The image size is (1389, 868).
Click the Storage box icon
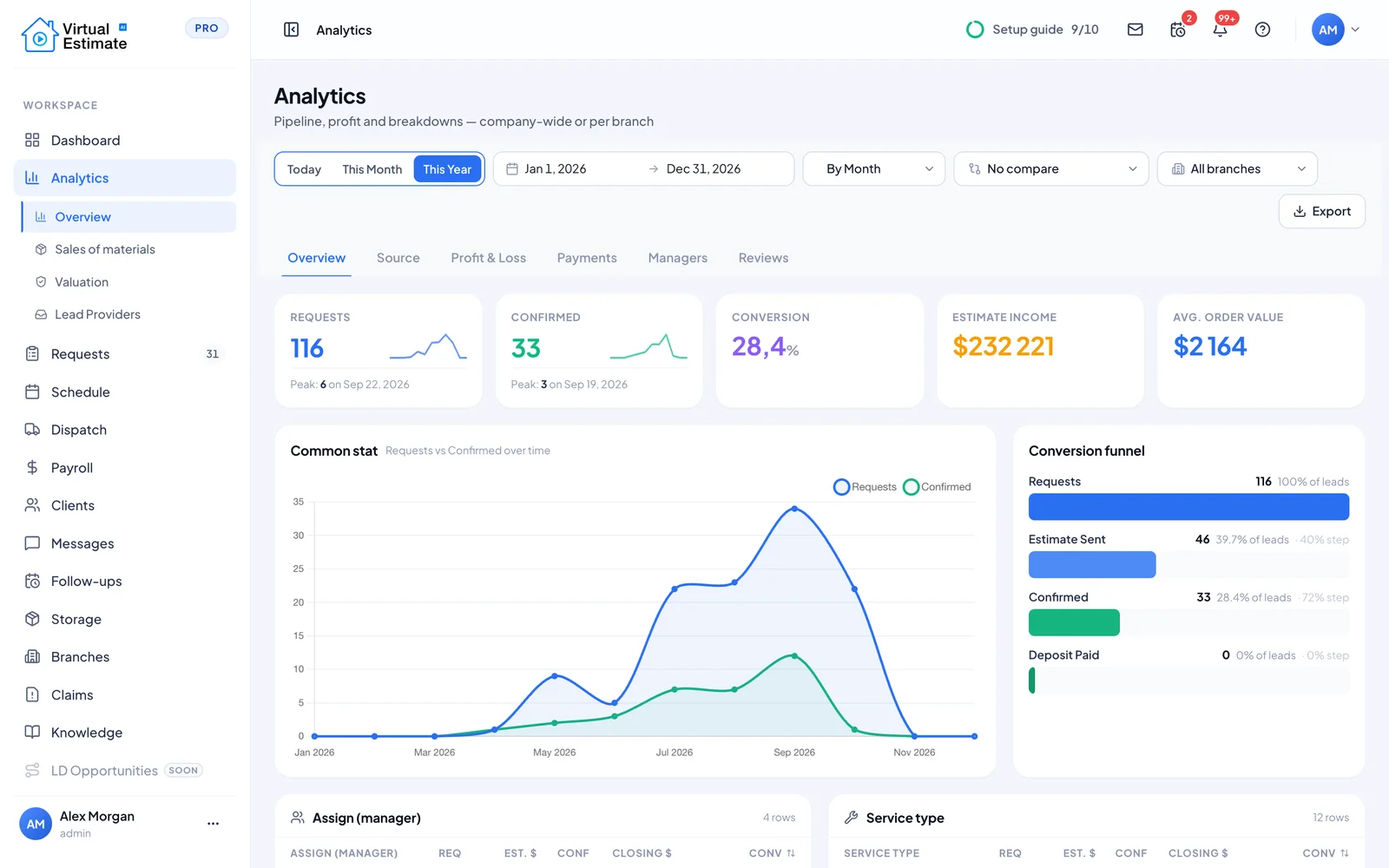[x=32, y=619]
